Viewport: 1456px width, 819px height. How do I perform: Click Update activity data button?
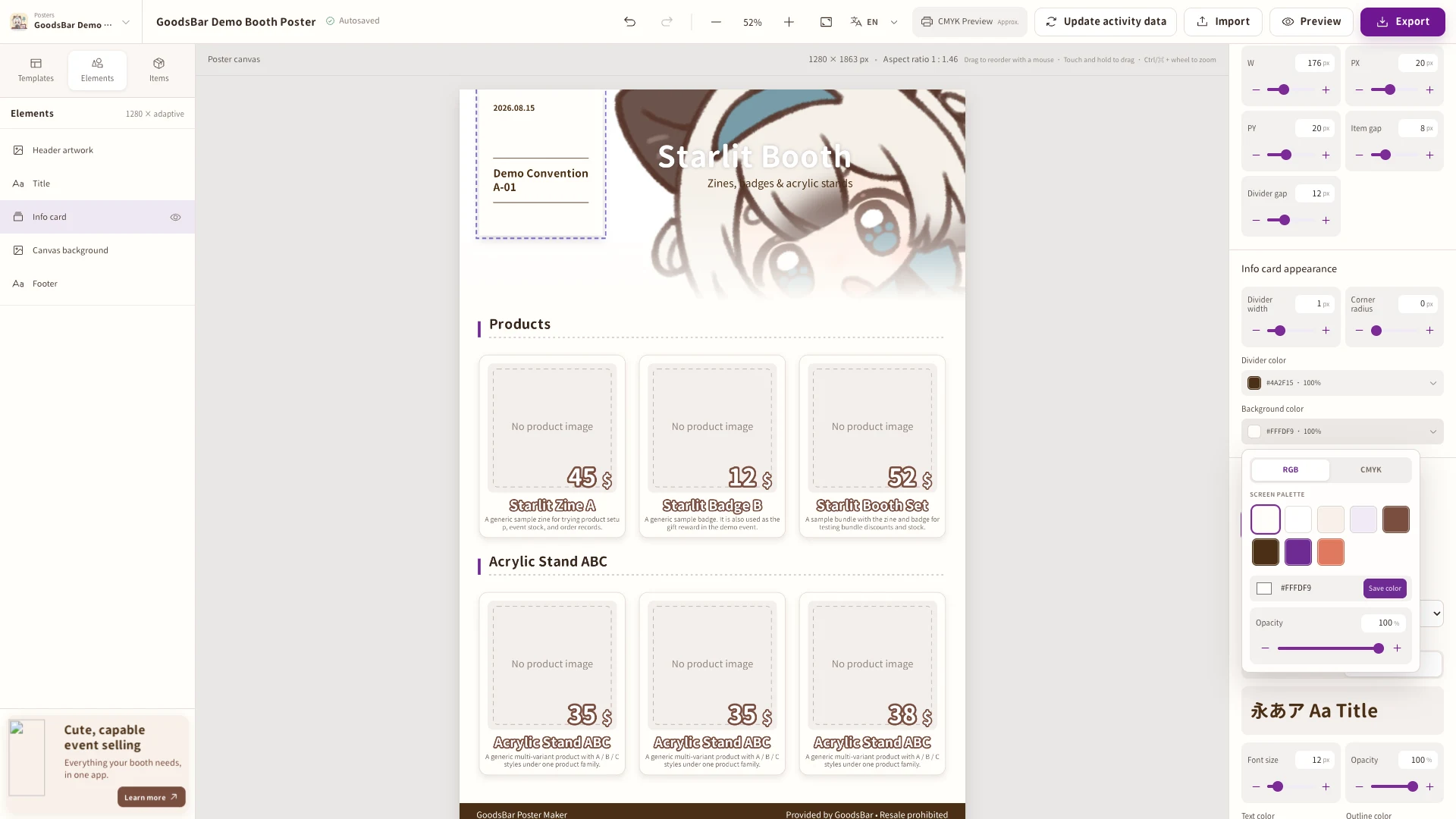(x=1106, y=22)
